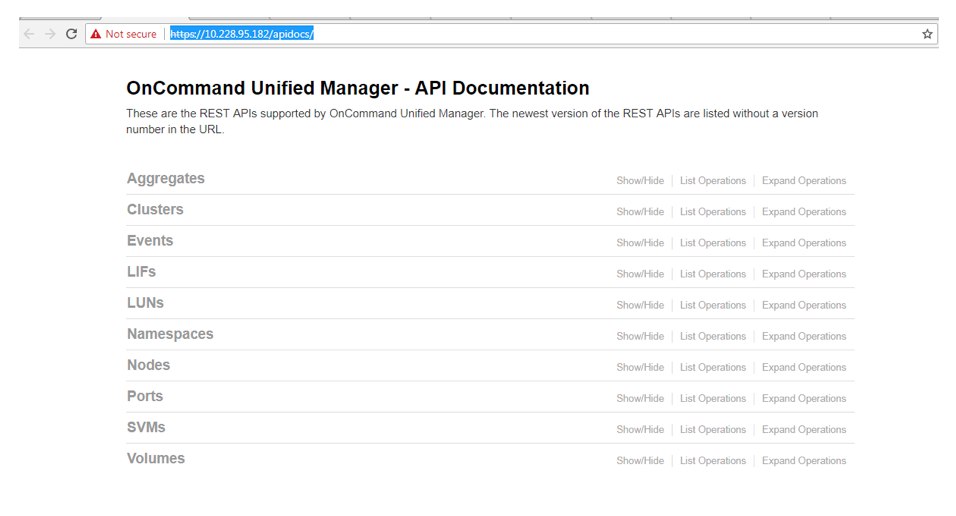Click the API Documentation page heading

(x=358, y=88)
